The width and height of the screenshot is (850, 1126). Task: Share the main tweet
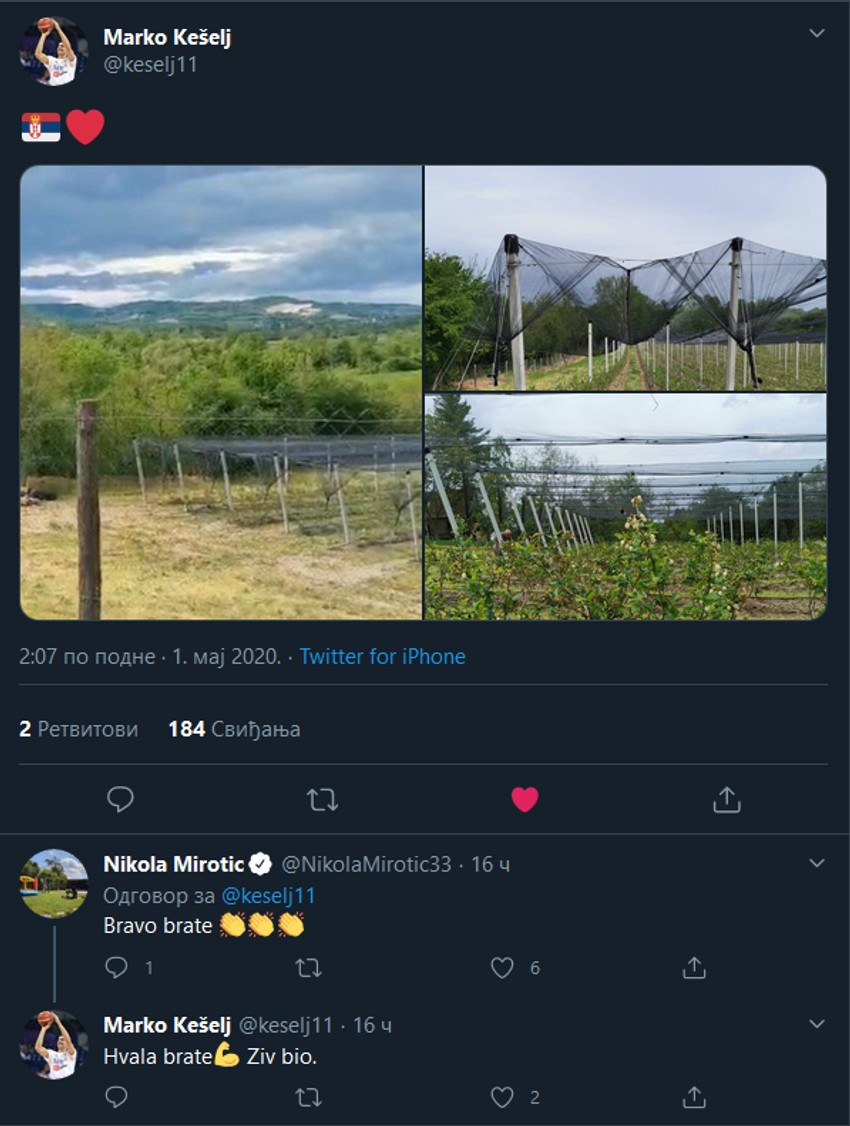click(x=727, y=799)
